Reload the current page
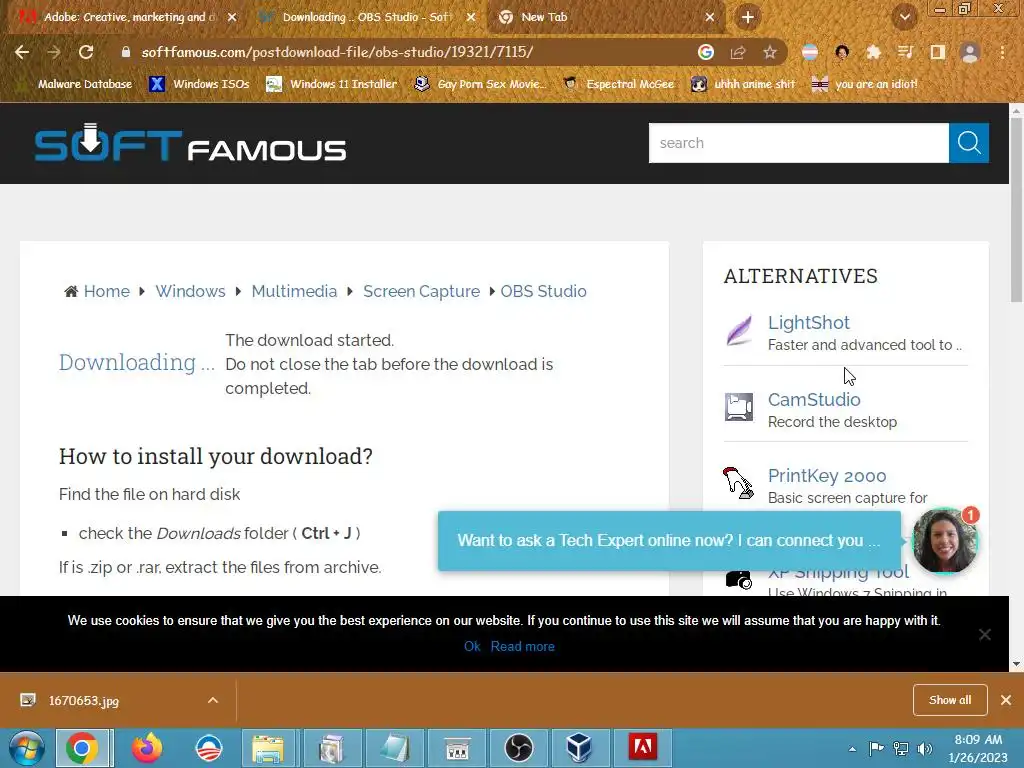Image resolution: width=1024 pixels, height=768 pixels. coord(86,52)
